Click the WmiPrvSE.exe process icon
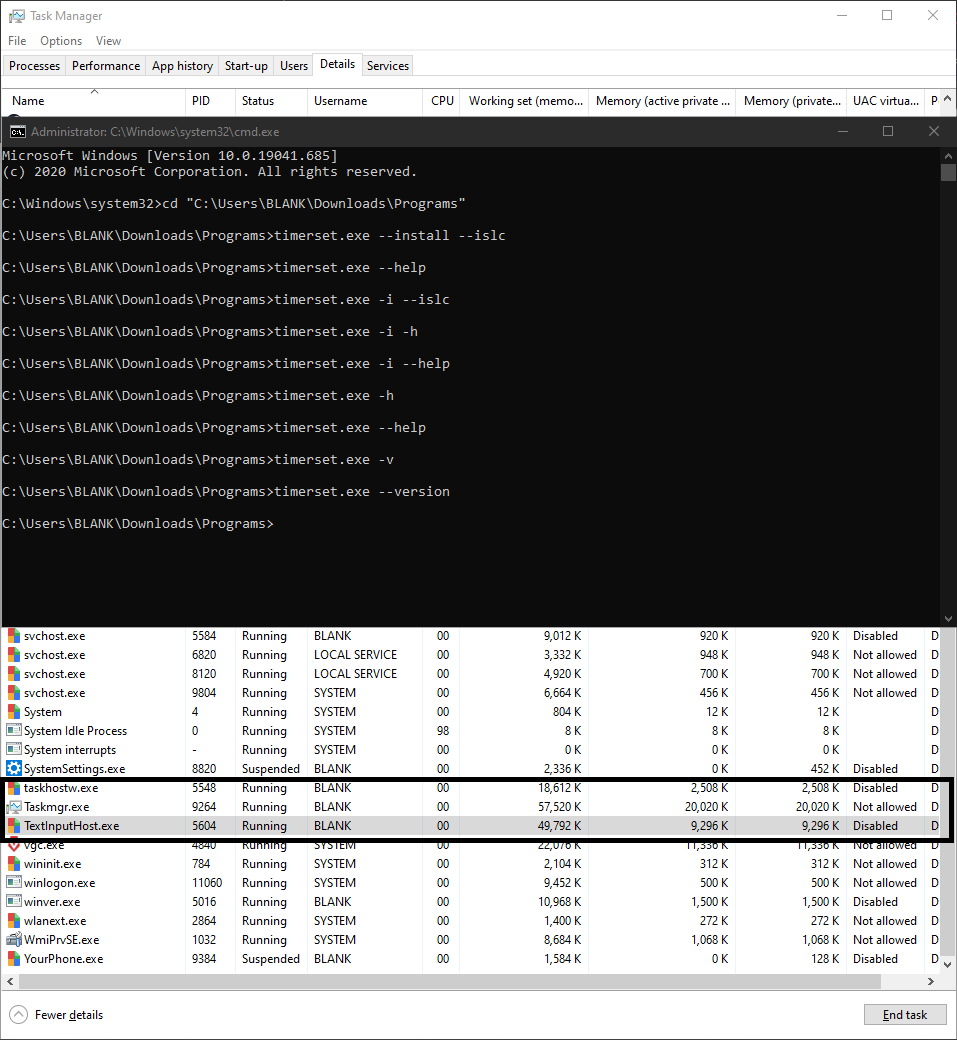 (13, 940)
